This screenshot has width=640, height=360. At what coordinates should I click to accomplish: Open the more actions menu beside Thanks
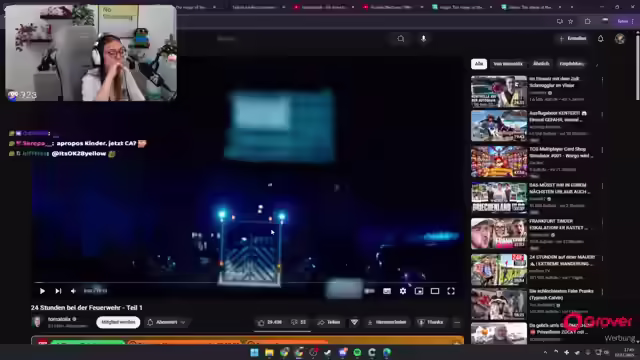pos(457,322)
